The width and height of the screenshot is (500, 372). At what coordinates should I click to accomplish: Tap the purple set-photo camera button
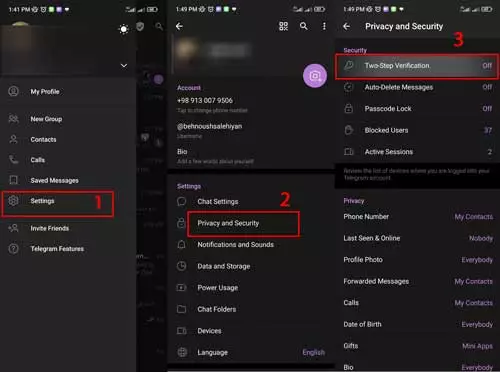pyautogui.click(x=315, y=76)
